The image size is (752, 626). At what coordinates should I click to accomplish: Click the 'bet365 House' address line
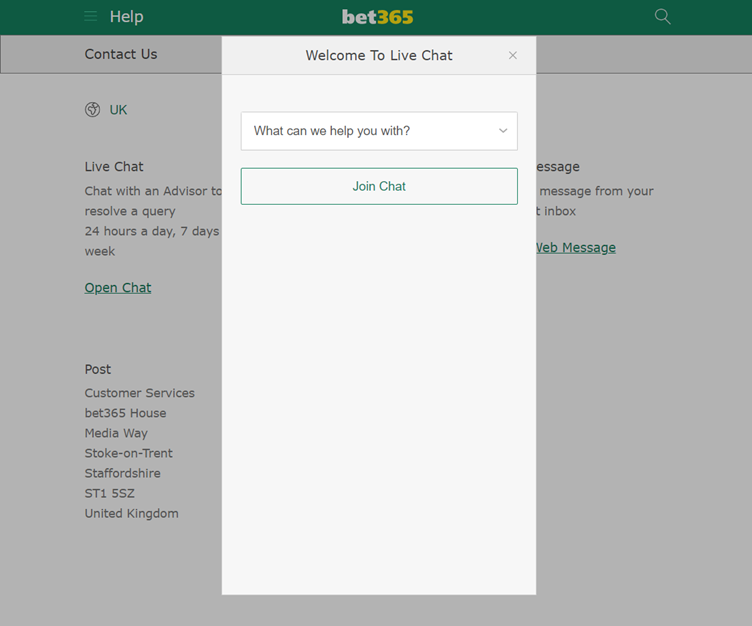[126, 413]
